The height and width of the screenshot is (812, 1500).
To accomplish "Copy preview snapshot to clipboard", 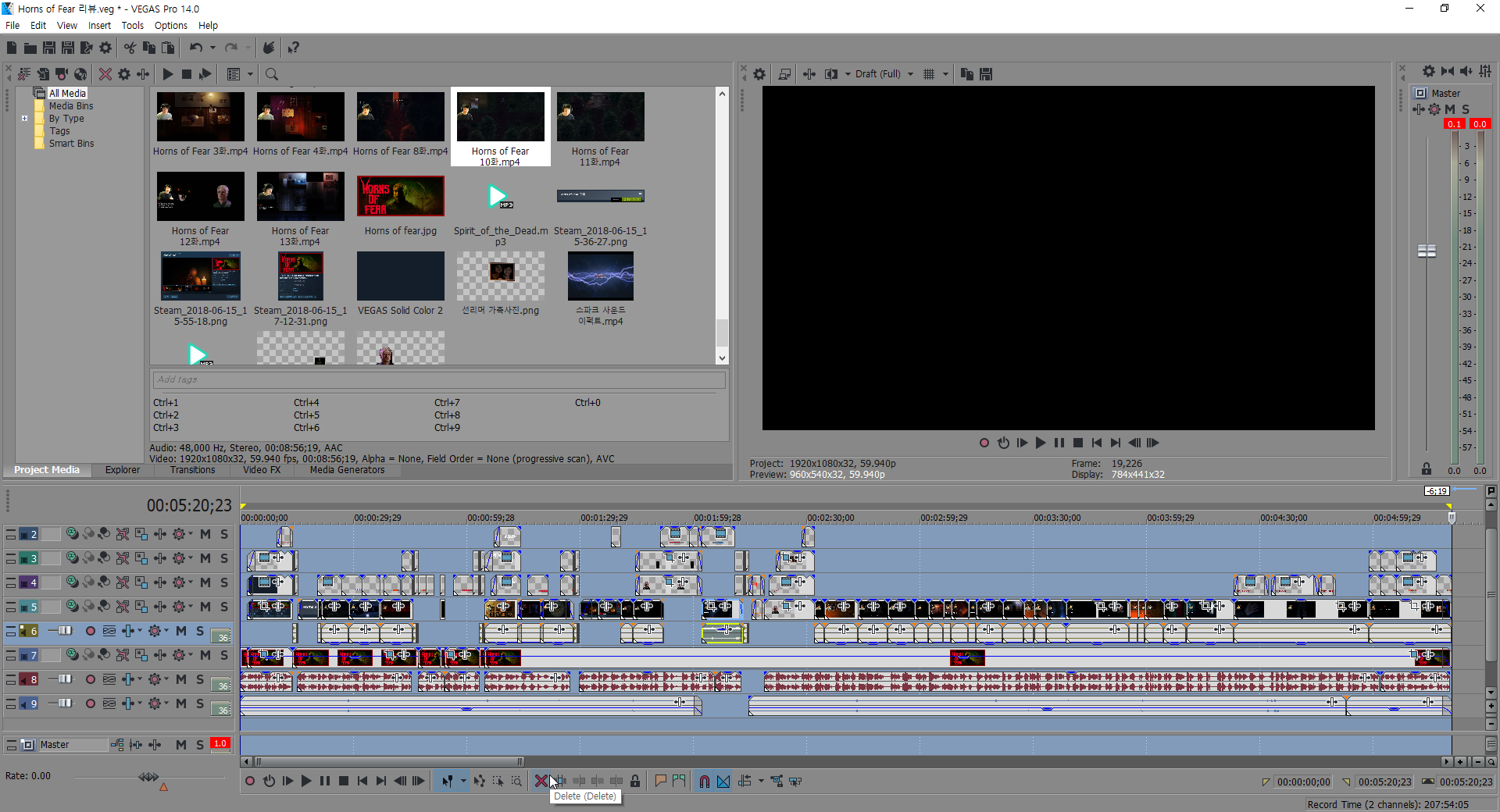I will pos(966,74).
